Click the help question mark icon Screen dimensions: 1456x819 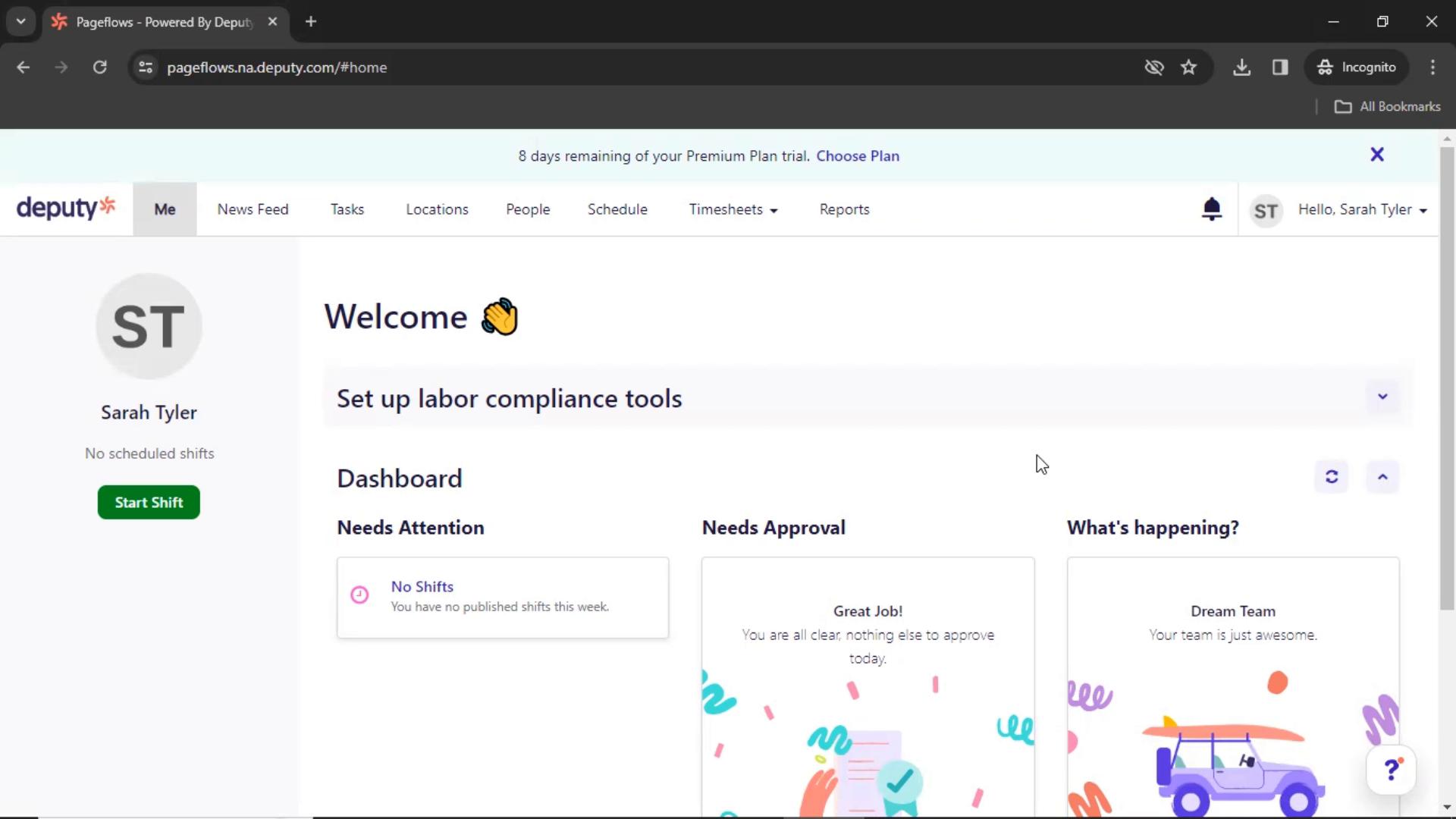coord(1392,769)
